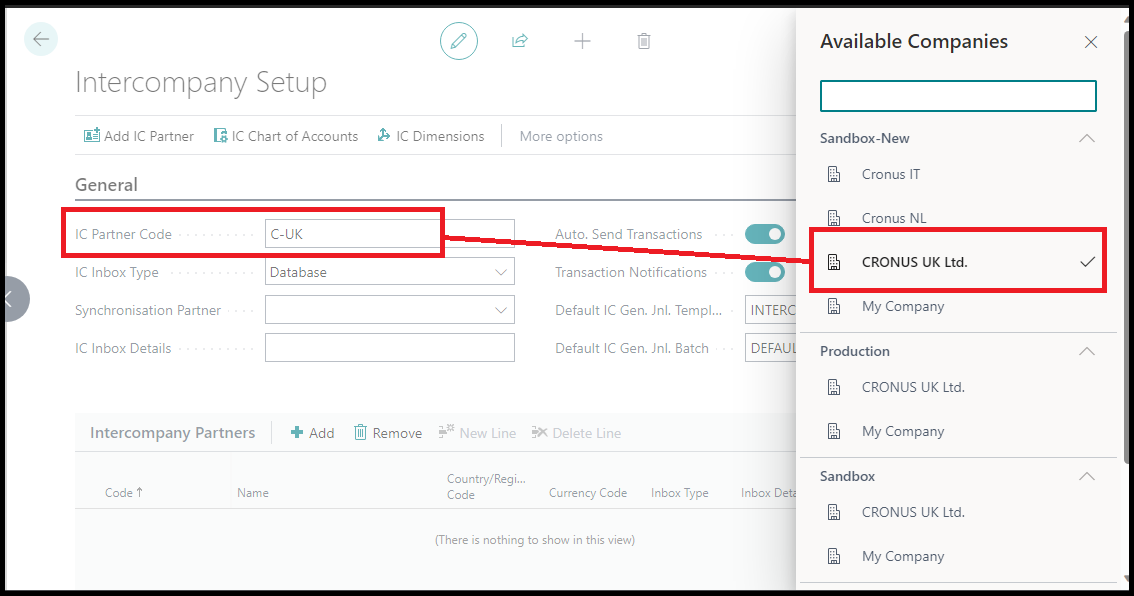Collapse the Production group

tap(1086, 351)
